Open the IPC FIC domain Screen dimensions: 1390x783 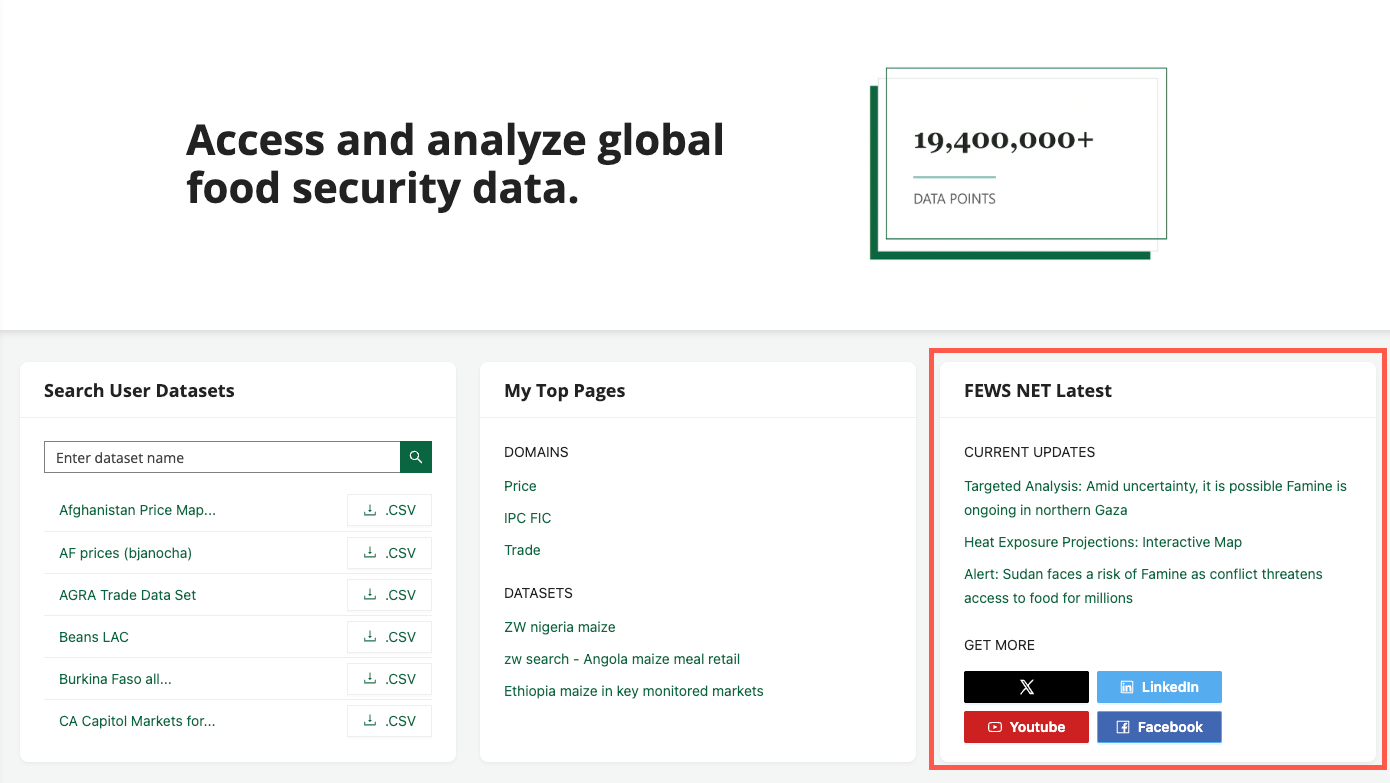pyautogui.click(x=527, y=518)
